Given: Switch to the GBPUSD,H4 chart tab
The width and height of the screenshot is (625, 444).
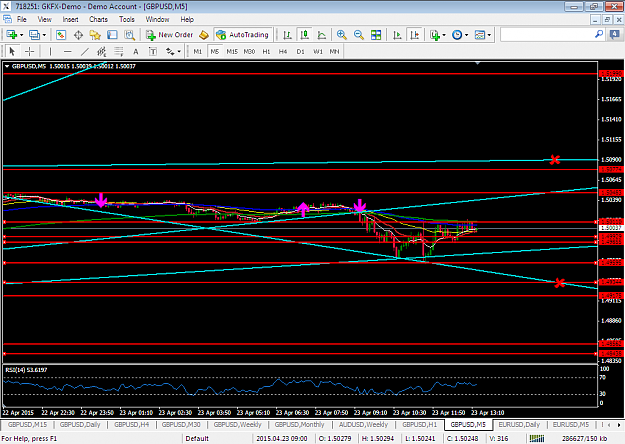Looking at the screenshot, I should (x=132, y=424).
